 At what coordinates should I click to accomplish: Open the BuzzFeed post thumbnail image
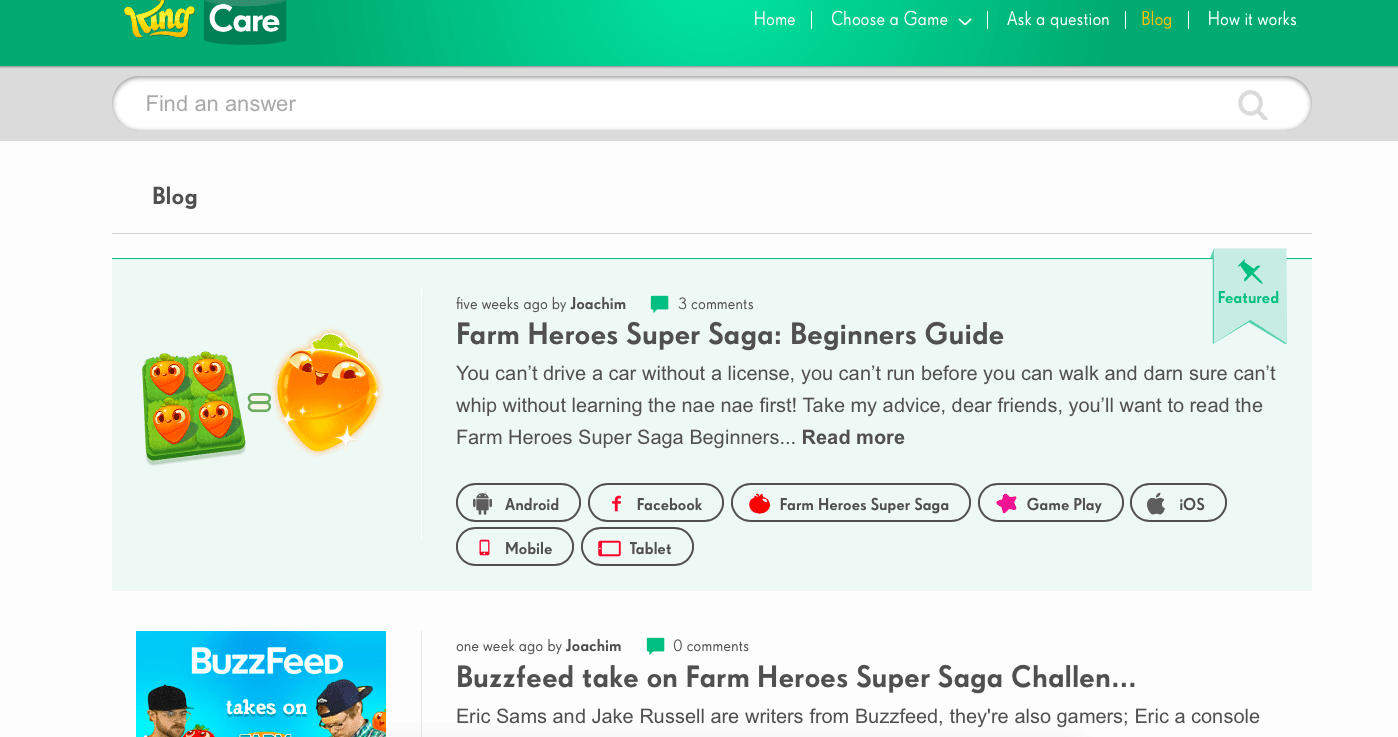(261, 684)
